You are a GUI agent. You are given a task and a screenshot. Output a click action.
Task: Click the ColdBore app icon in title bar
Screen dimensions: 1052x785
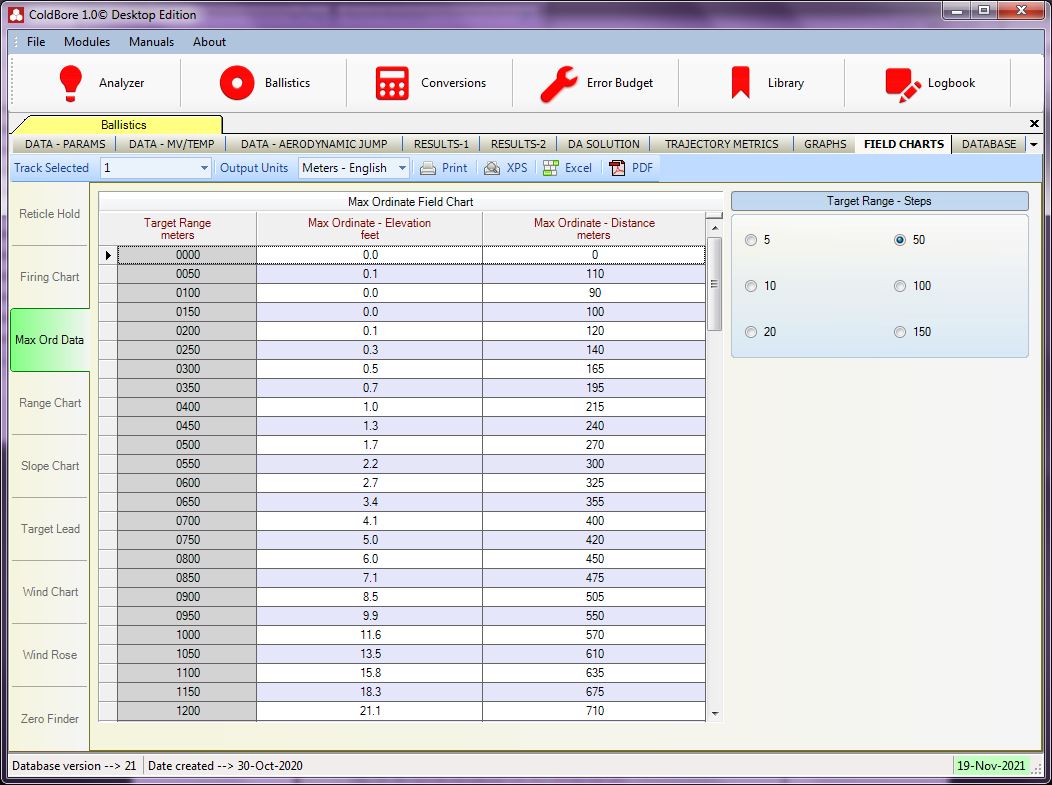[16, 14]
